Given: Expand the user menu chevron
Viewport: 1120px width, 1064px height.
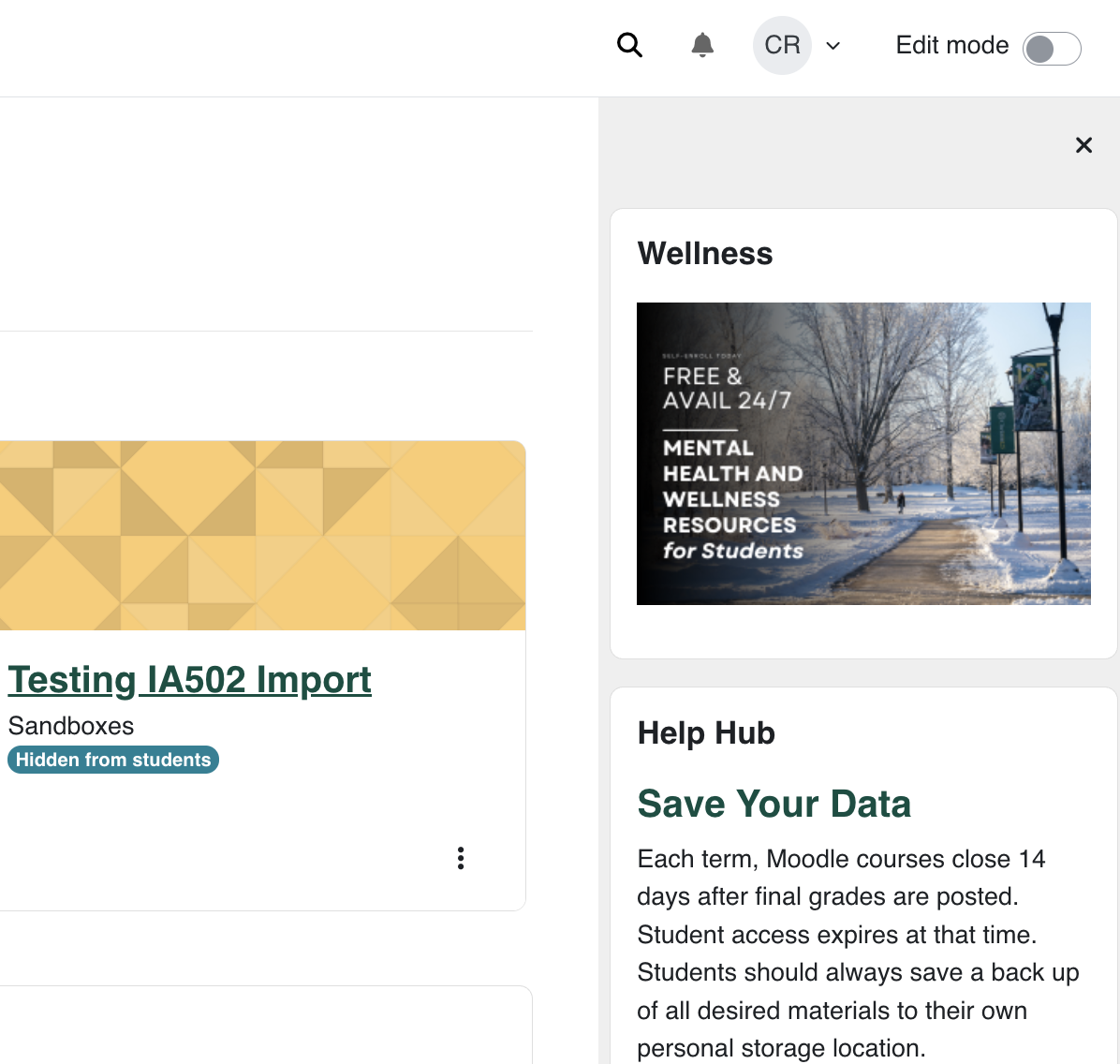Looking at the screenshot, I should (x=833, y=46).
